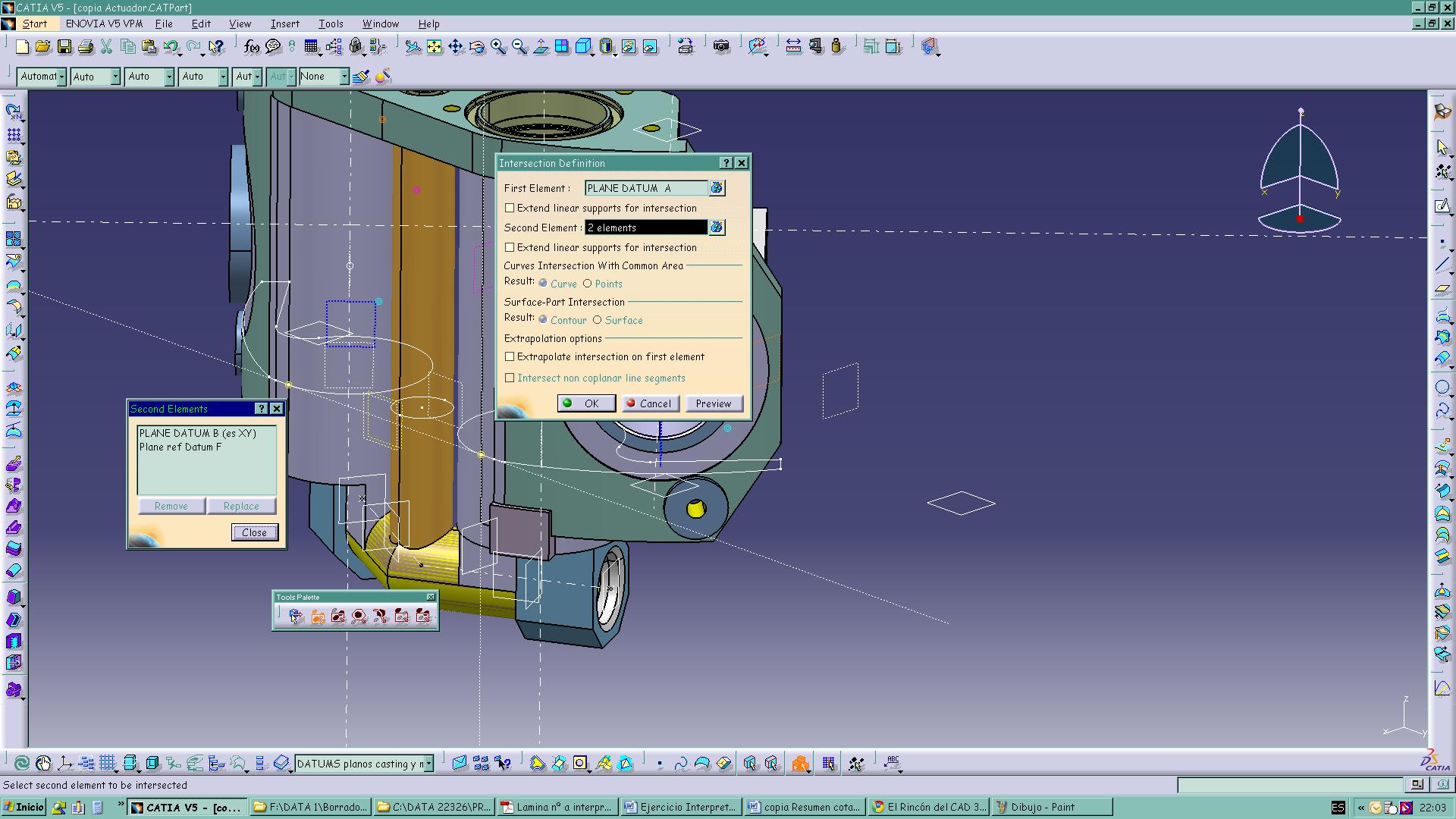Image resolution: width=1456 pixels, height=819 pixels.
Task: Click Replace in Second Elements dialog
Action: click(x=241, y=506)
